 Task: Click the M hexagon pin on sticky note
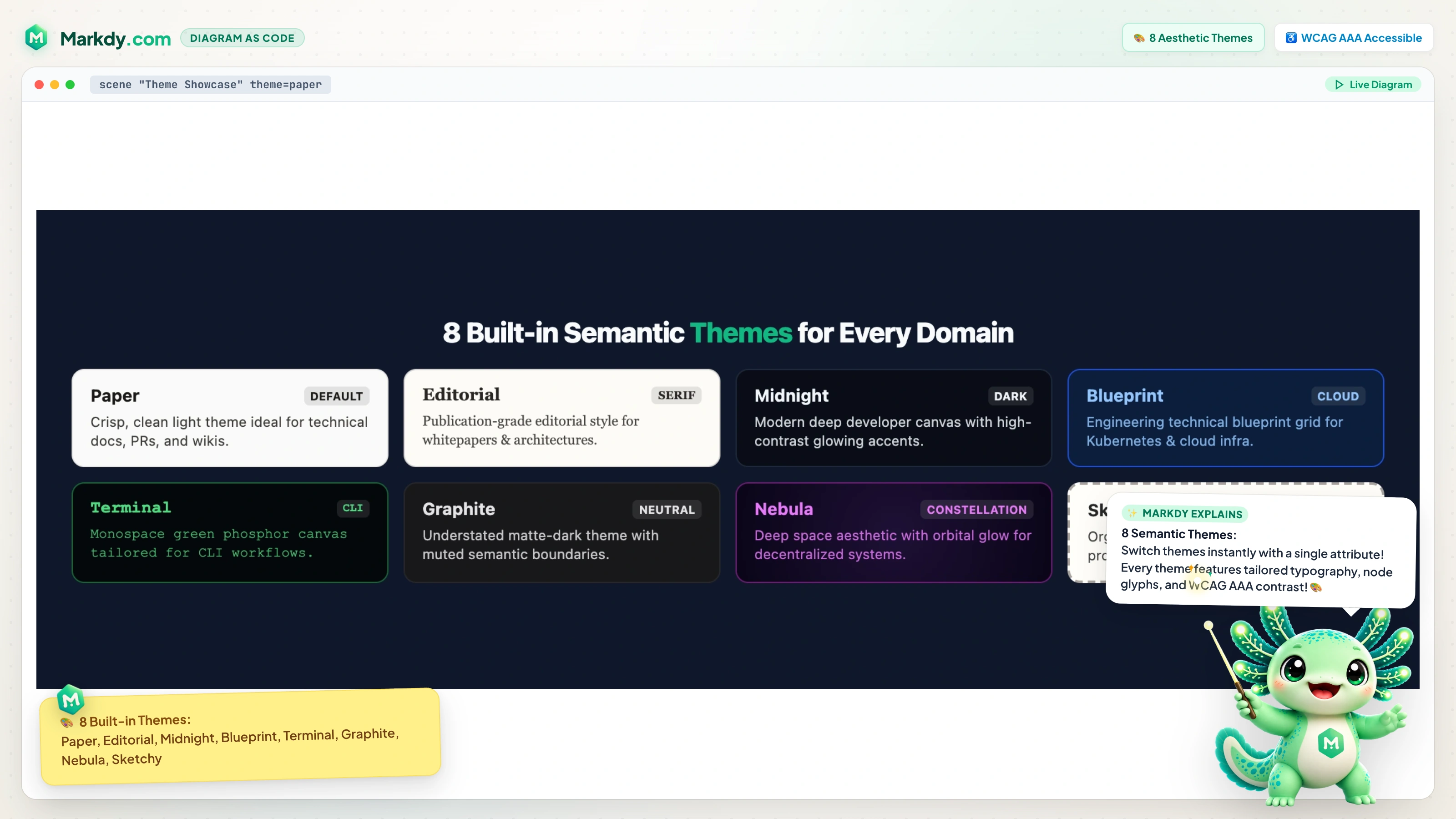coord(71,700)
